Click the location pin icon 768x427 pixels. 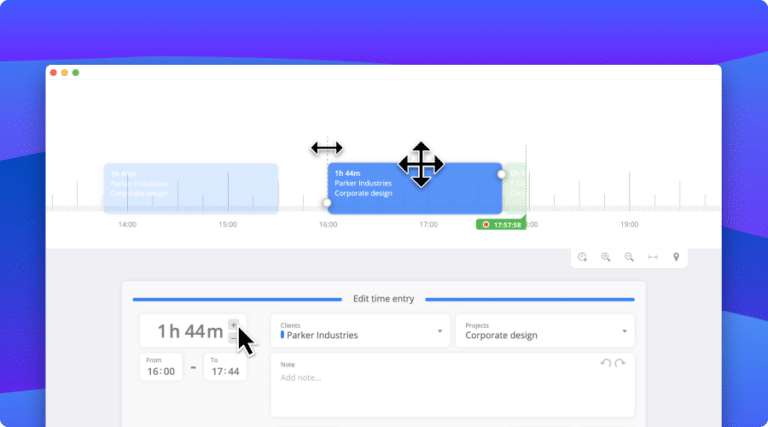pos(676,257)
